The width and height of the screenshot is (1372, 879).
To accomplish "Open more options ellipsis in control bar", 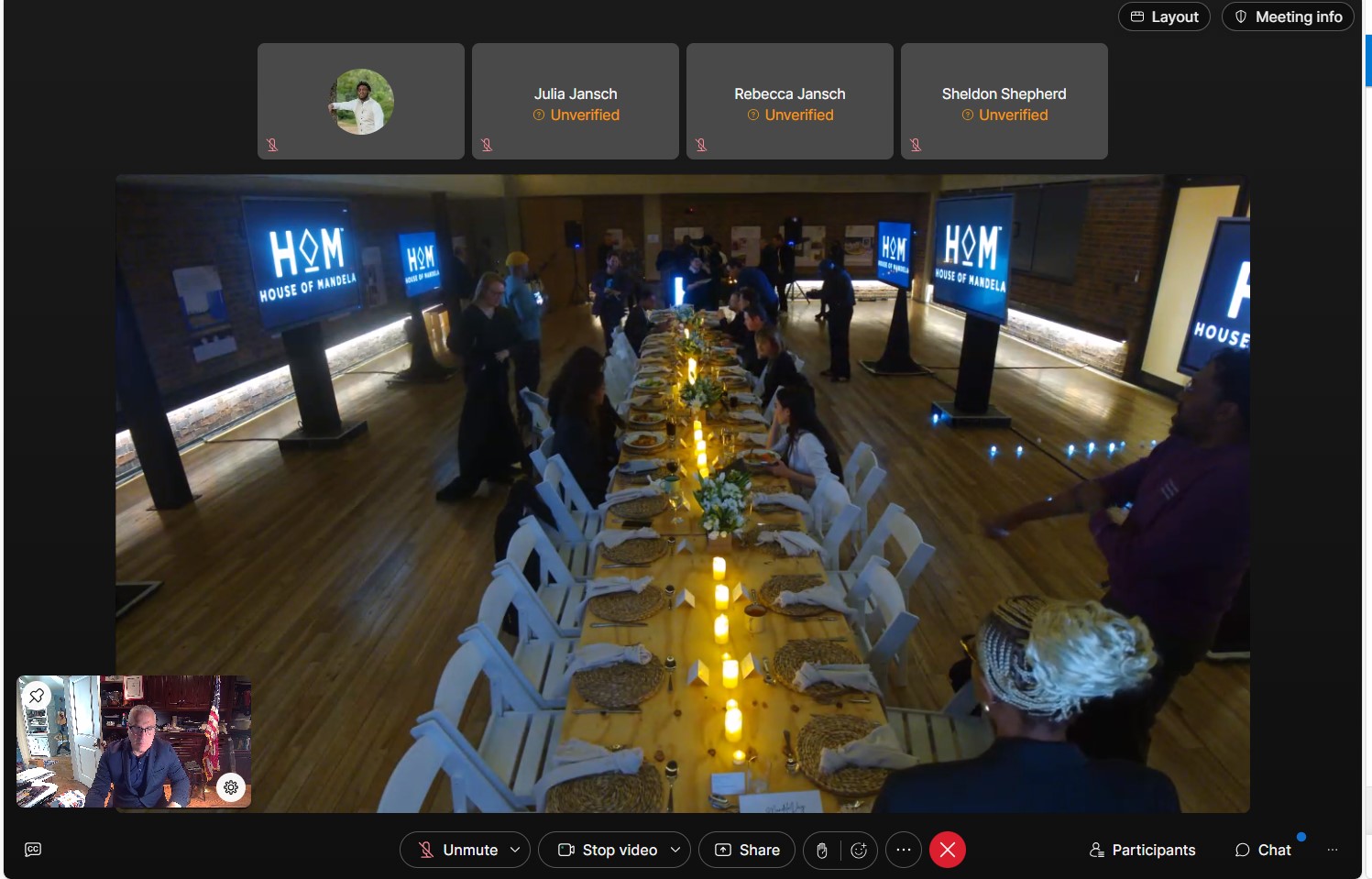I will 903,851.
